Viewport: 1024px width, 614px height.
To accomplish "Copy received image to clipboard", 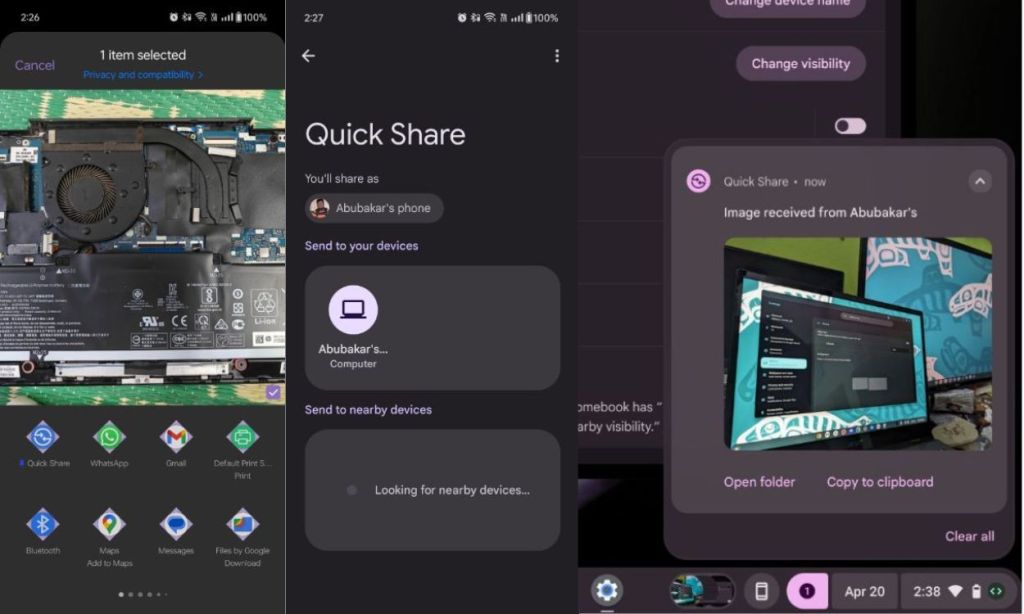I will [x=880, y=482].
